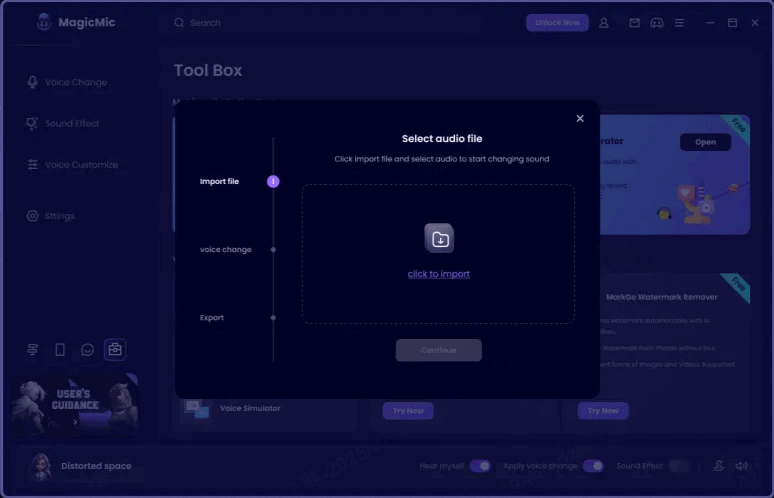Minimize the MagicMic window
Viewport: 774px width, 498px height.
(x=710, y=23)
